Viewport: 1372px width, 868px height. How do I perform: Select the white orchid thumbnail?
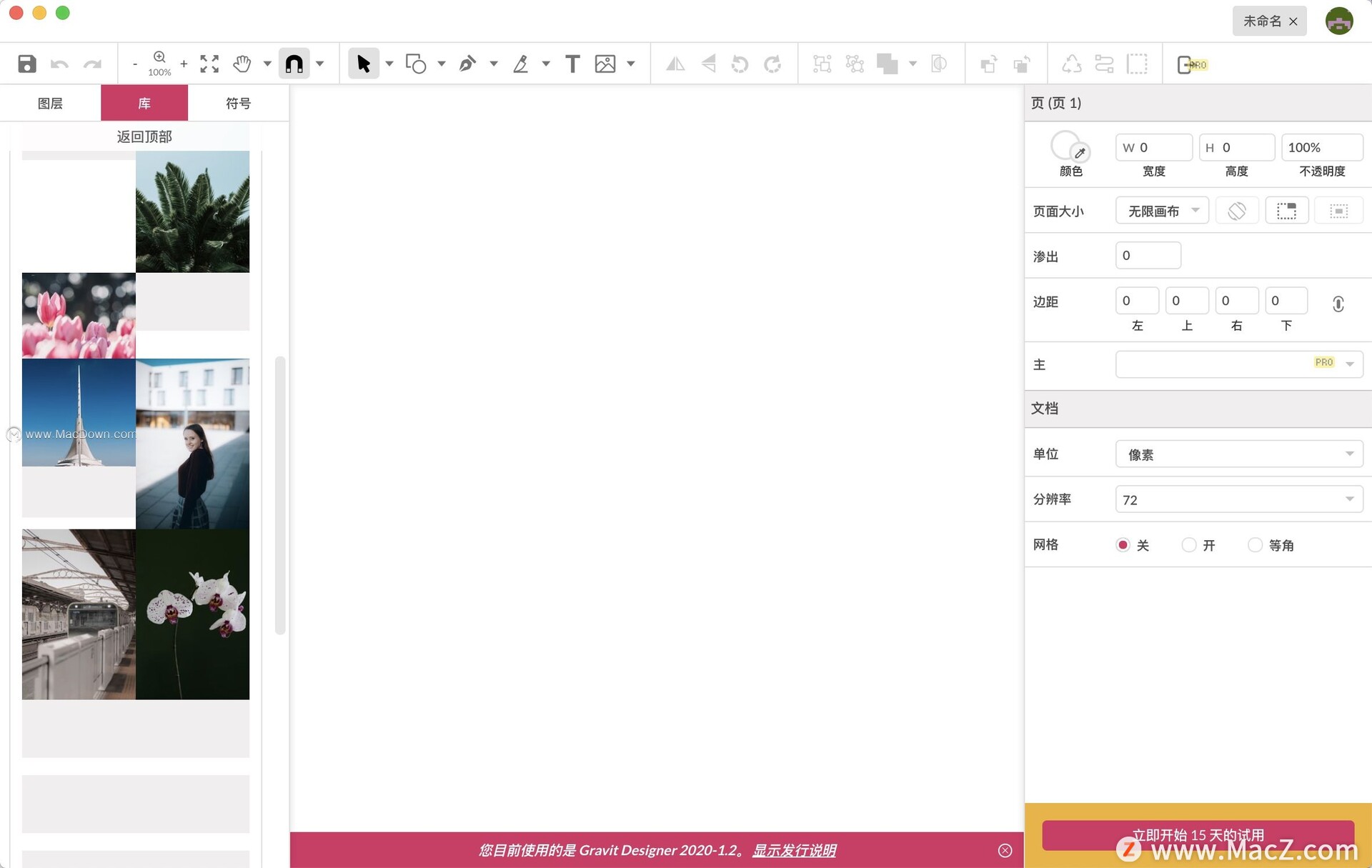point(193,614)
